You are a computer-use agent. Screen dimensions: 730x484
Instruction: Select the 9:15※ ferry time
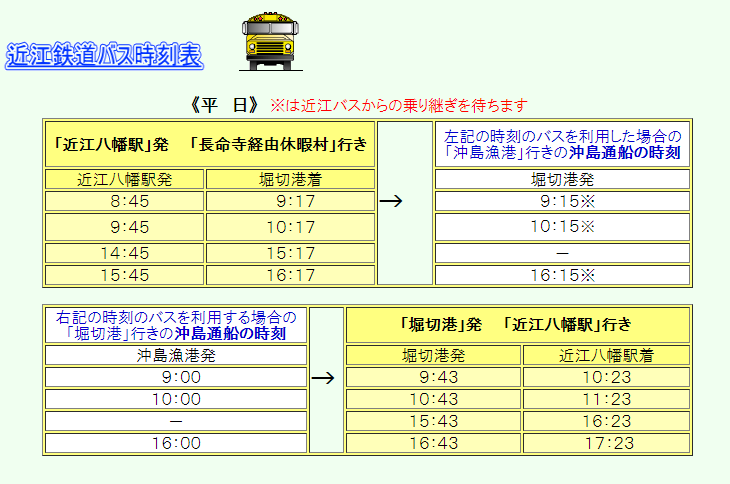coord(562,201)
